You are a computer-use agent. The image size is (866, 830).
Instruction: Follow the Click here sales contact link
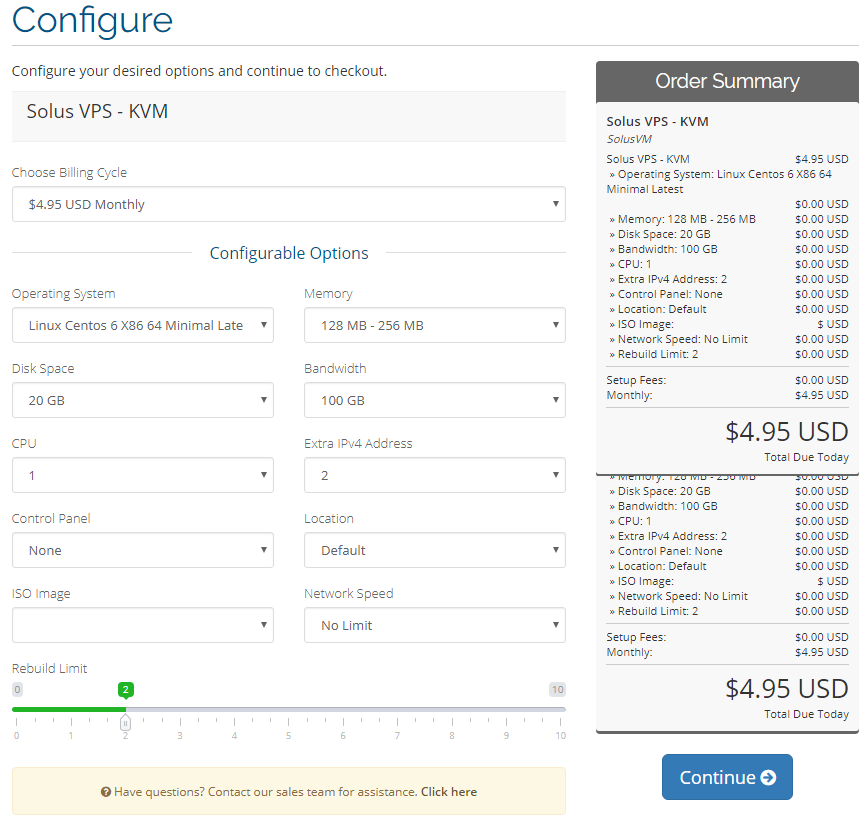click(448, 792)
